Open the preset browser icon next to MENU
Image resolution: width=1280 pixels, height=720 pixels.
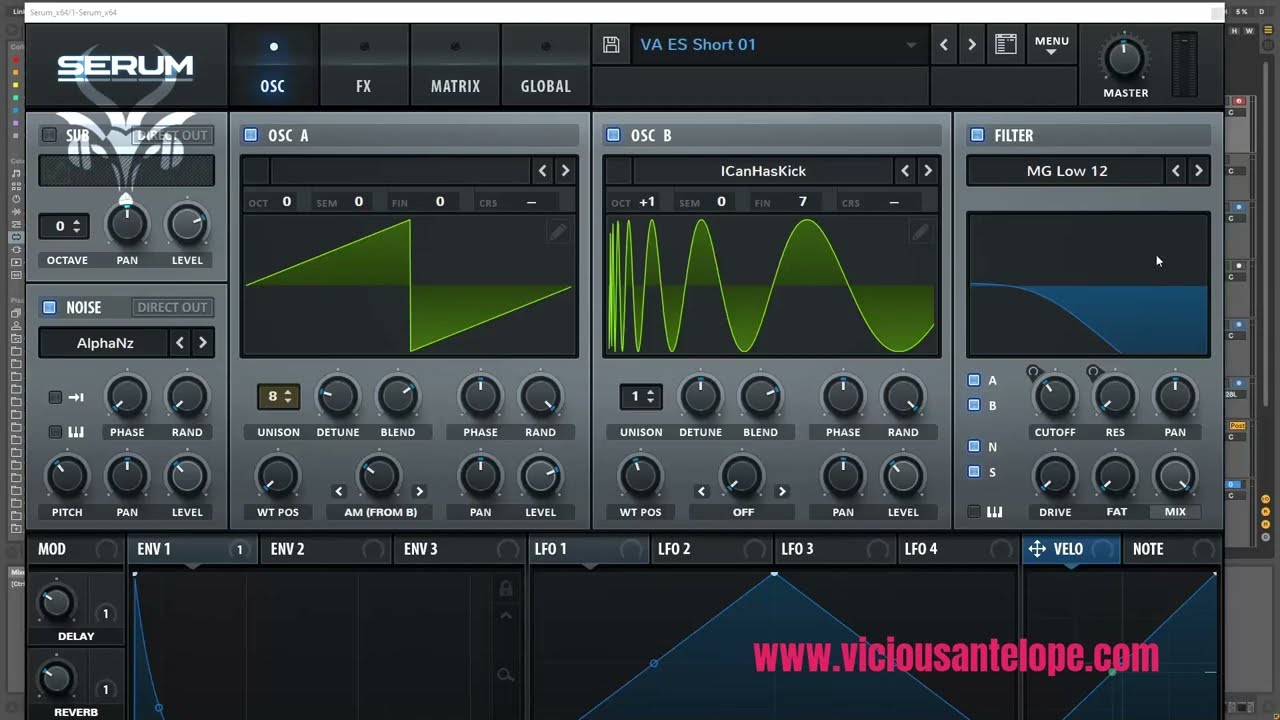coord(1006,45)
